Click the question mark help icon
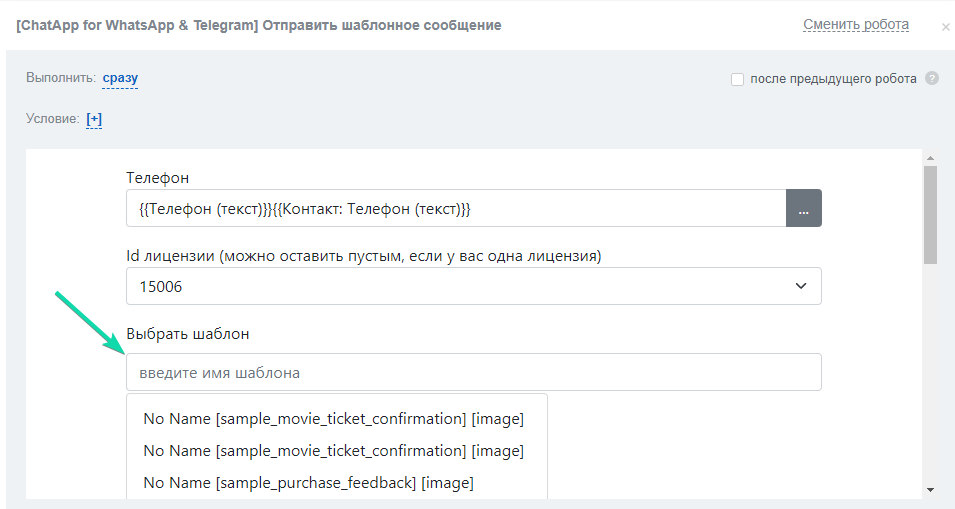The height and width of the screenshot is (509, 955). tap(932, 78)
